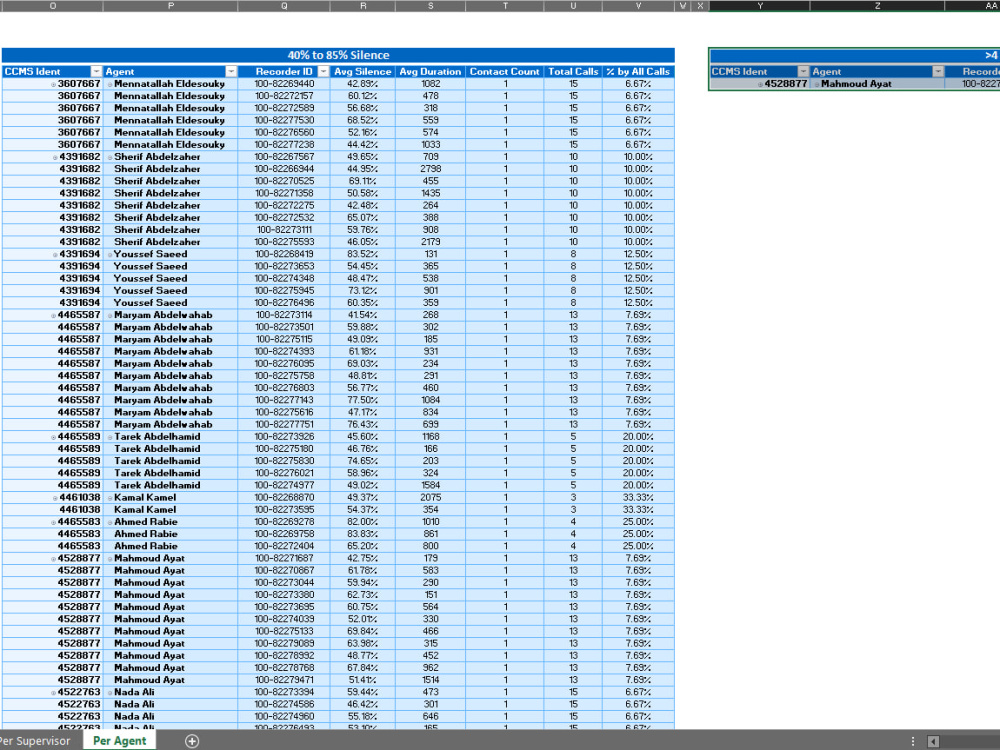Collapse the Sherif Abdelzaher agent group button
This screenshot has height=750, width=1000.
point(110,158)
